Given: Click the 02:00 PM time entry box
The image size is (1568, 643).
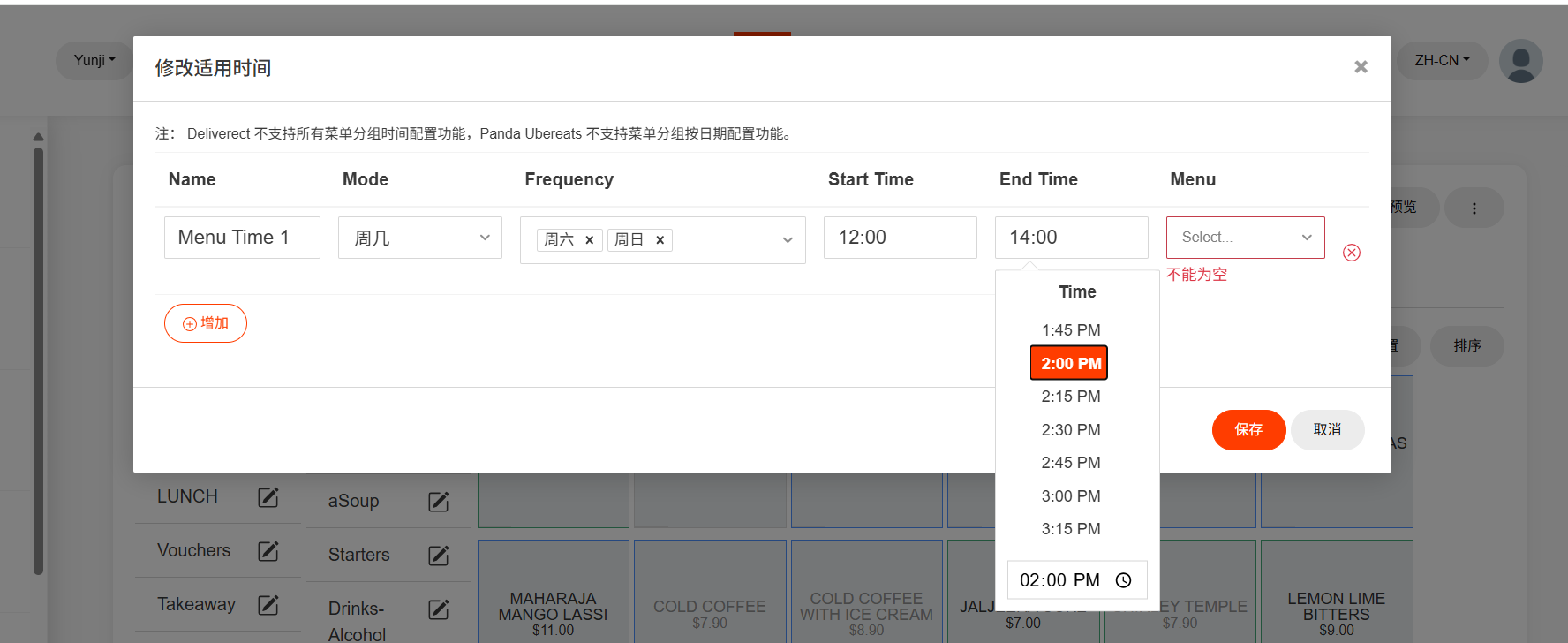Looking at the screenshot, I should [x=1077, y=580].
